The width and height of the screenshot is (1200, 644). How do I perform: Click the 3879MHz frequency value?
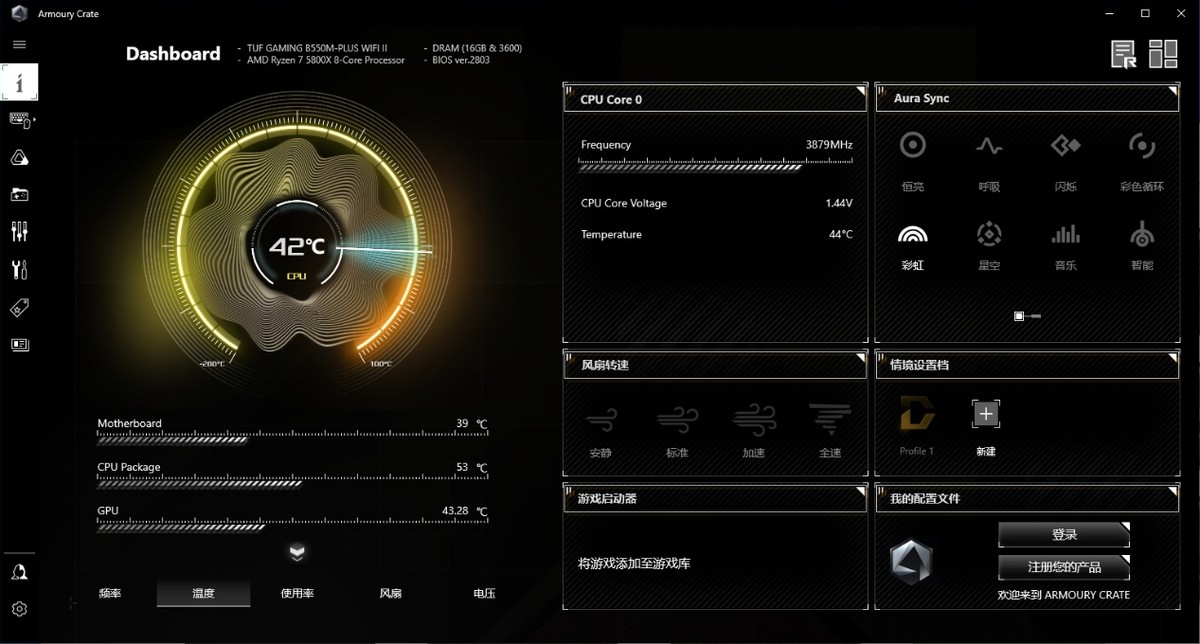(829, 145)
